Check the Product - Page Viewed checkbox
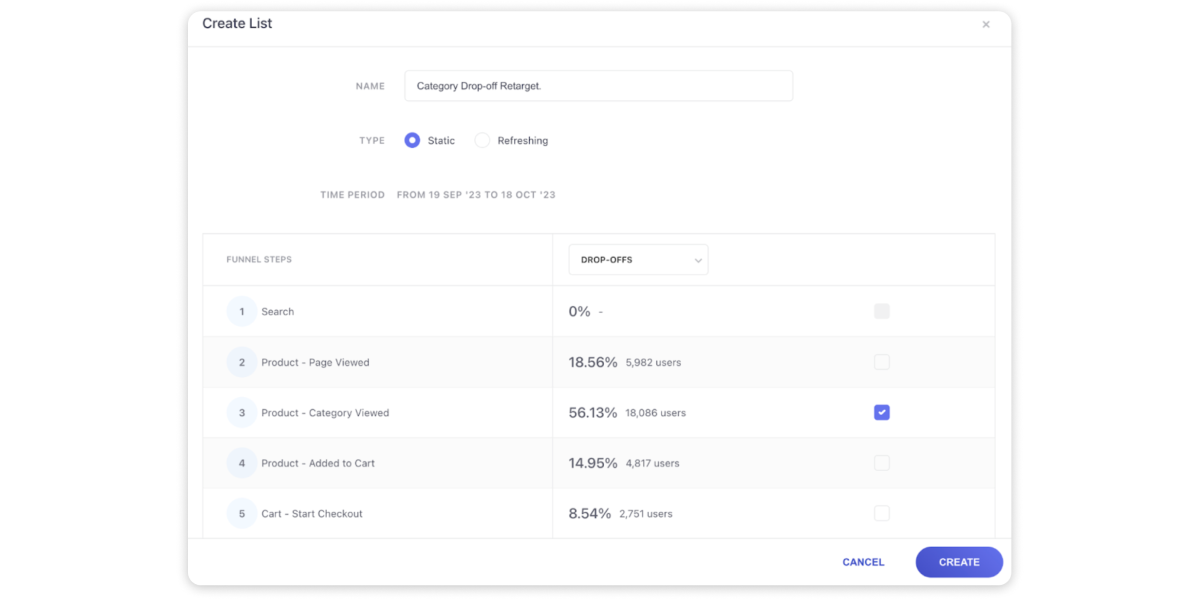Screen dimensions: 1200x600 click(x=881, y=362)
